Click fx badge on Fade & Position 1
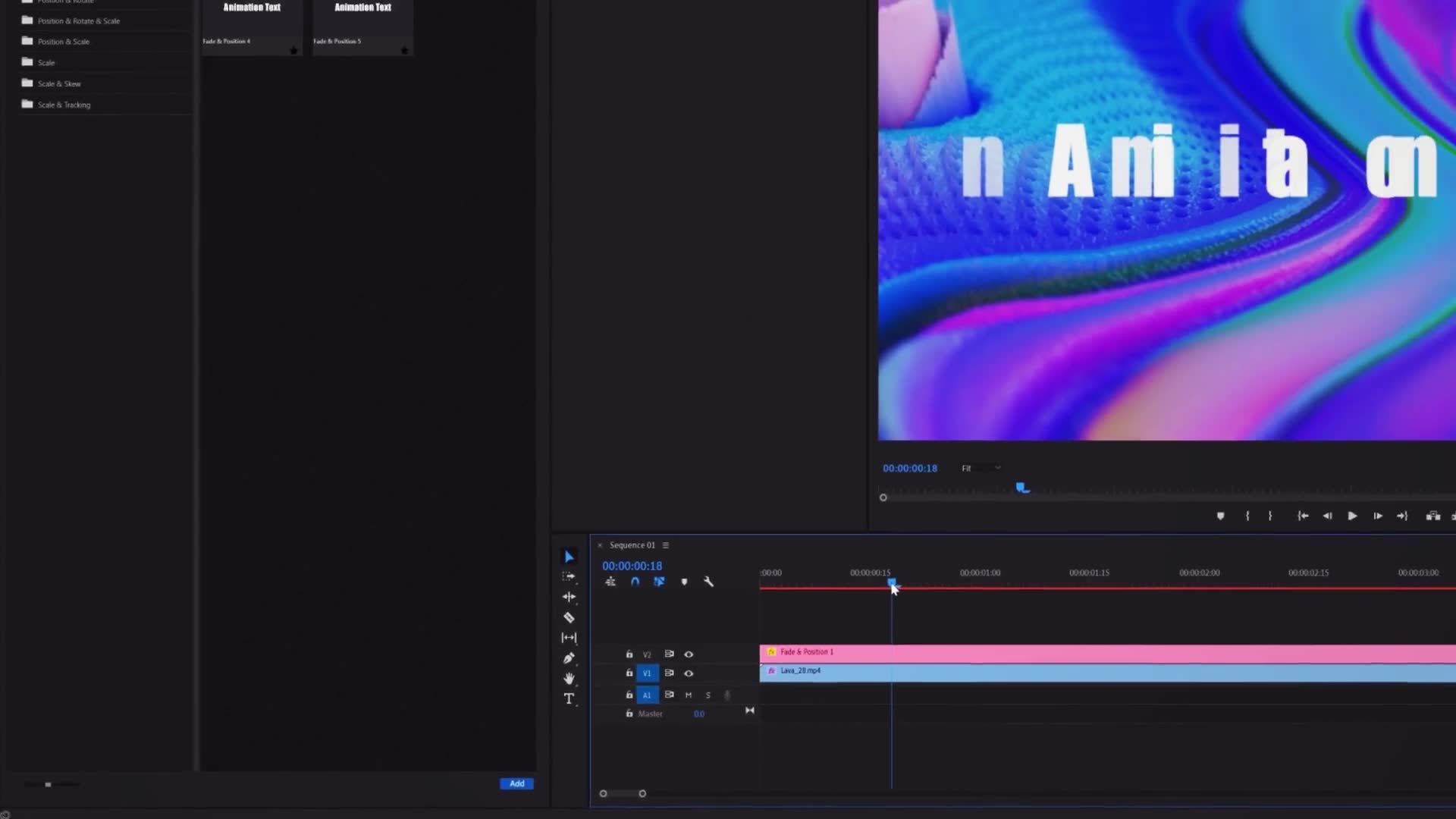 click(771, 652)
